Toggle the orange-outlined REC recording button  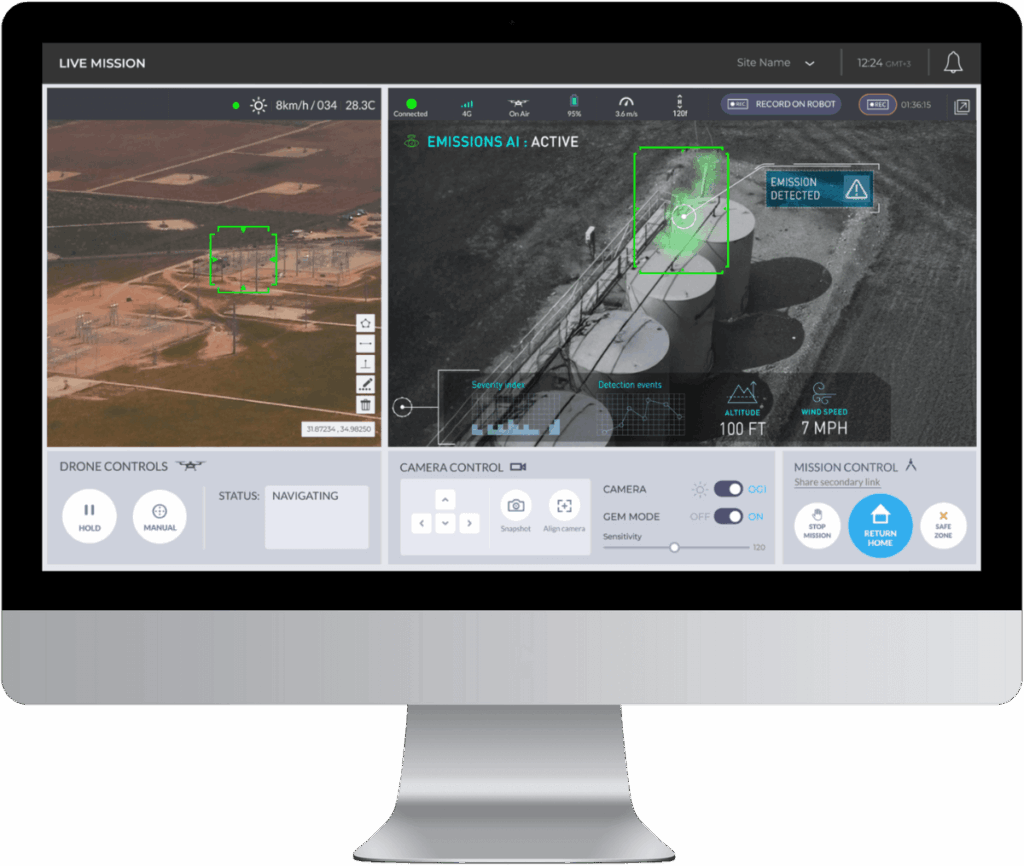tap(877, 104)
